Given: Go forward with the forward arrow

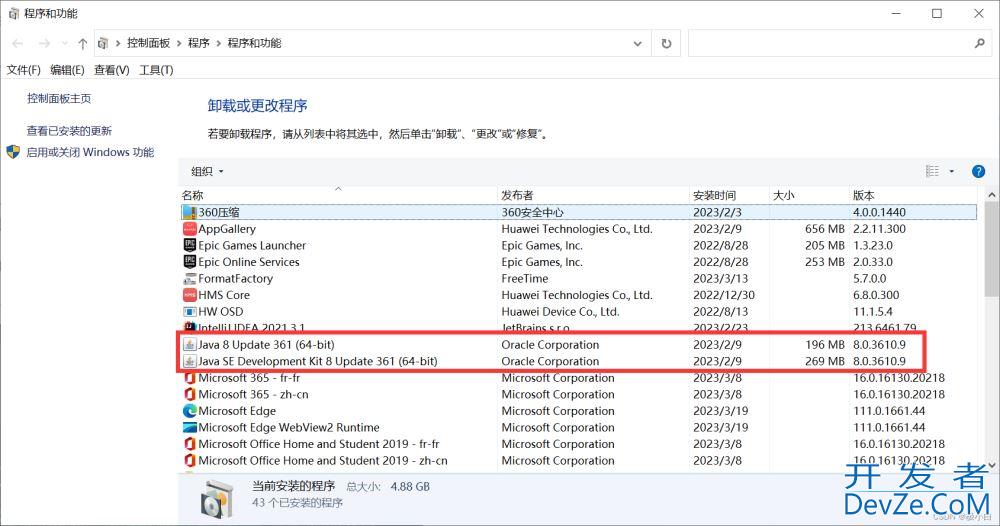Looking at the screenshot, I should click(x=44, y=43).
